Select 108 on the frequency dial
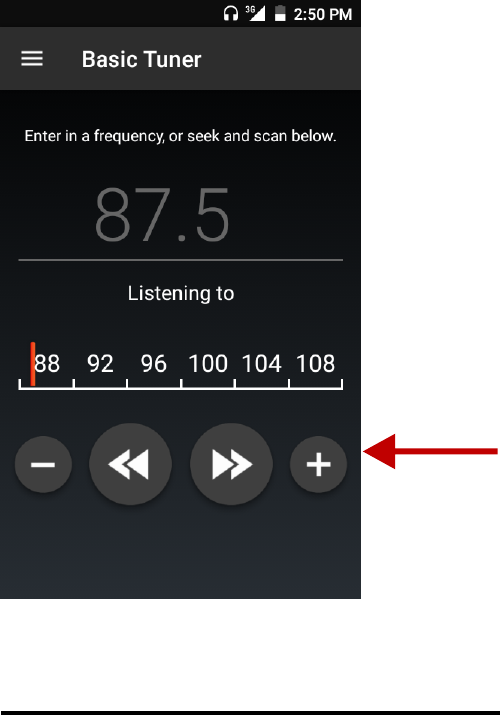 click(315, 363)
